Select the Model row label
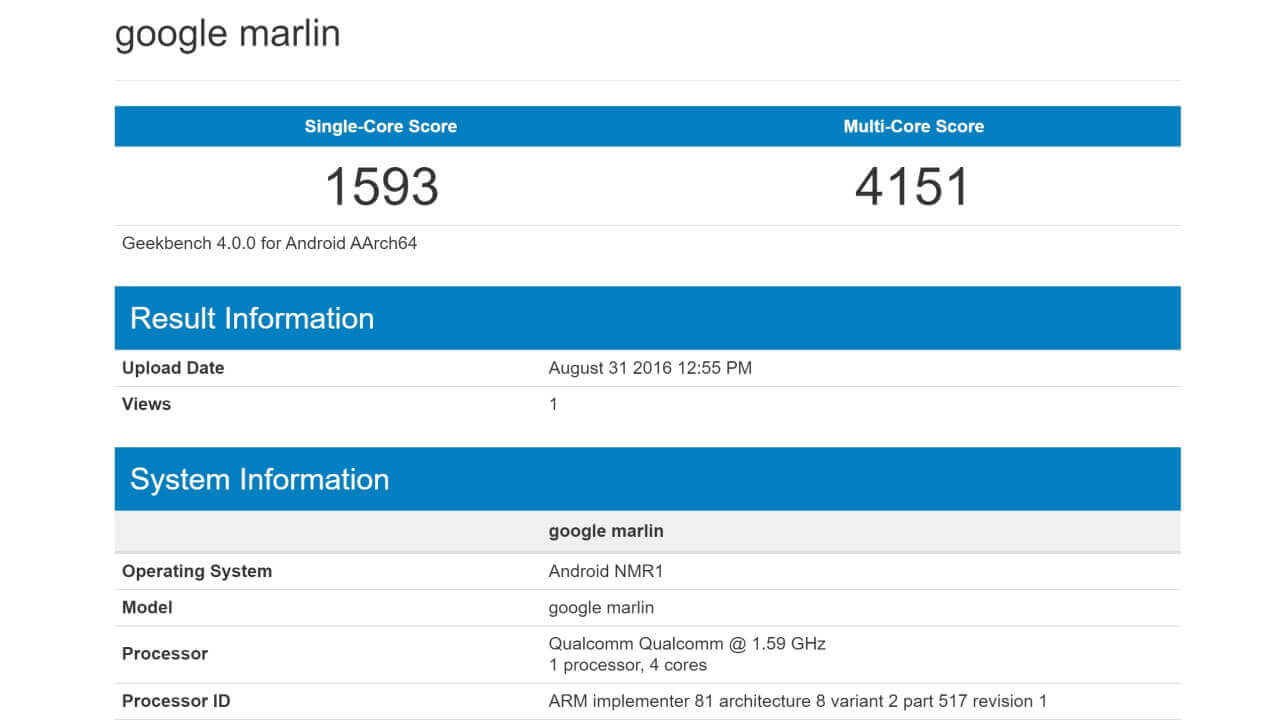The width and height of the screenshot is (1280, 720). tap(147, 607)
